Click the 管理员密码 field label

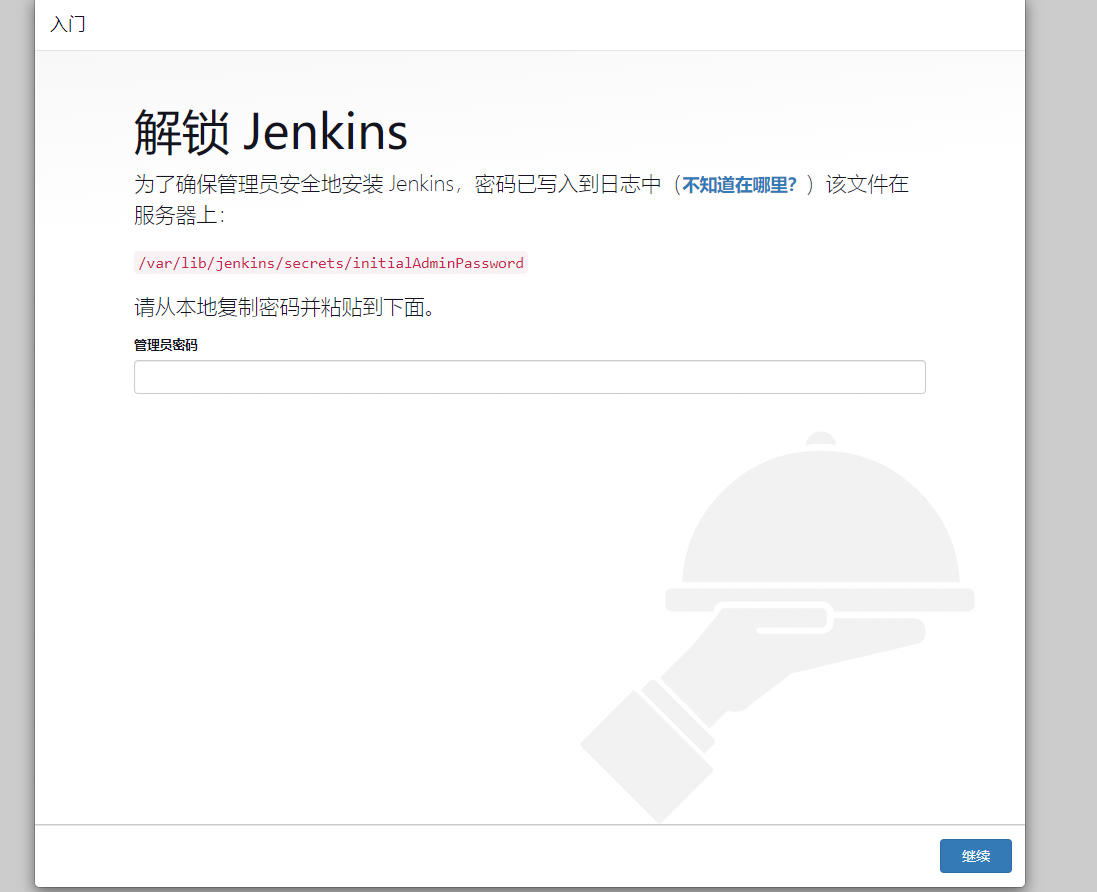(x=166, y=345)
